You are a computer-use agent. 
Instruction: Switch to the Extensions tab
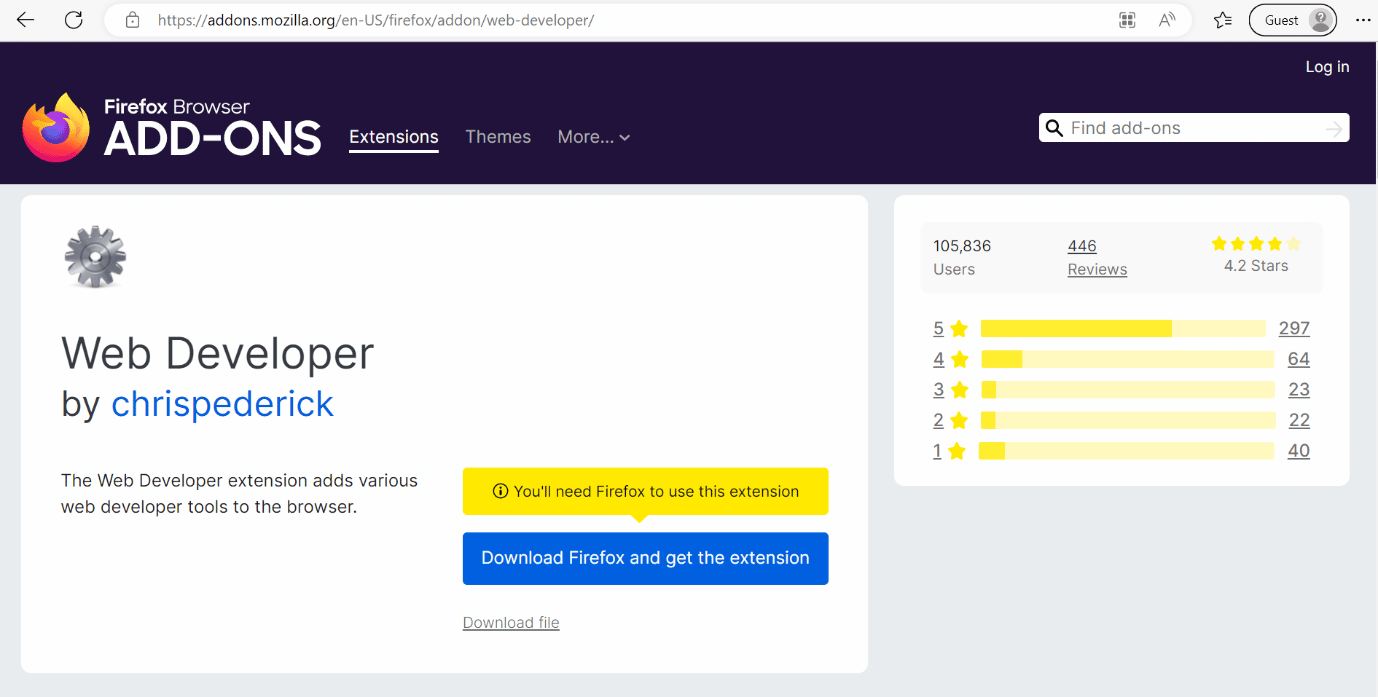click(394, 137)
